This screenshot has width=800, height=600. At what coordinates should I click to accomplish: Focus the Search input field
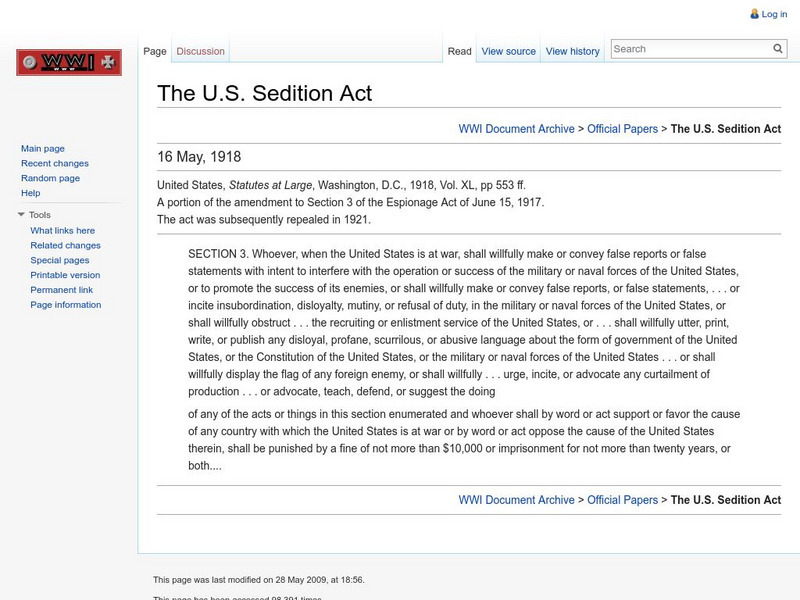690,48
